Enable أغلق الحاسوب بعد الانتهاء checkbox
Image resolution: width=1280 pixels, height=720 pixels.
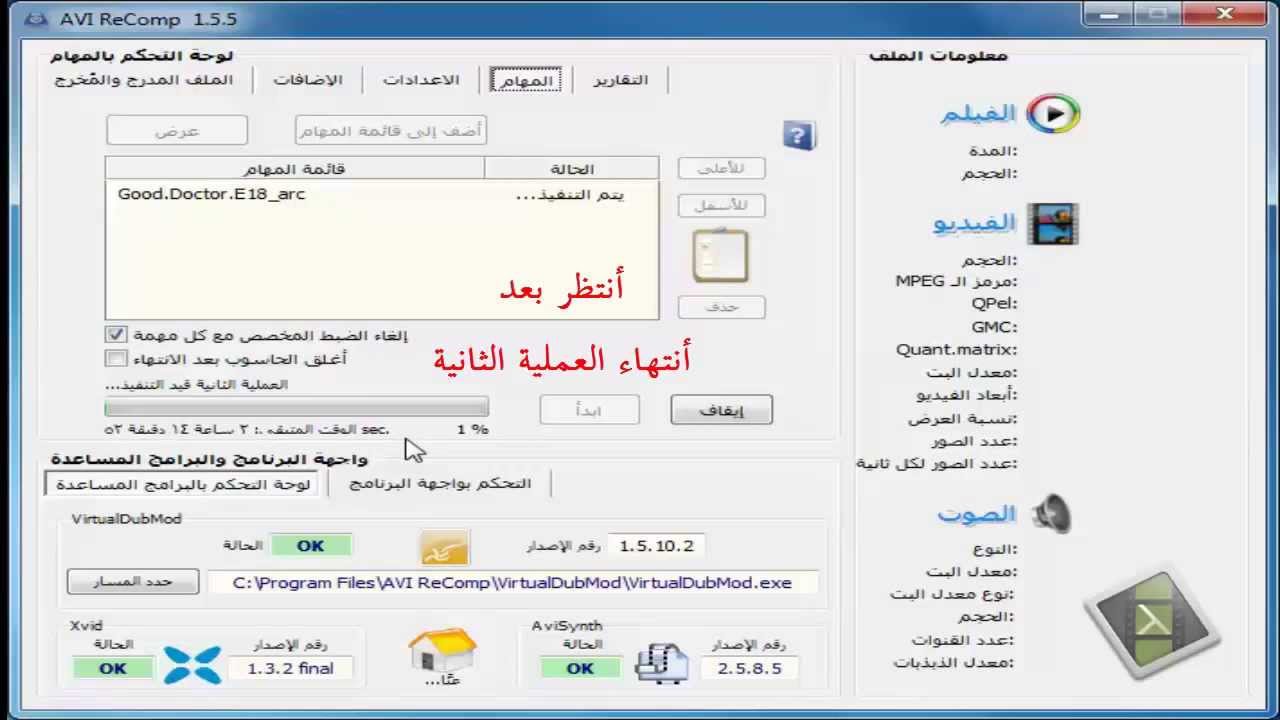pos(116,358)
